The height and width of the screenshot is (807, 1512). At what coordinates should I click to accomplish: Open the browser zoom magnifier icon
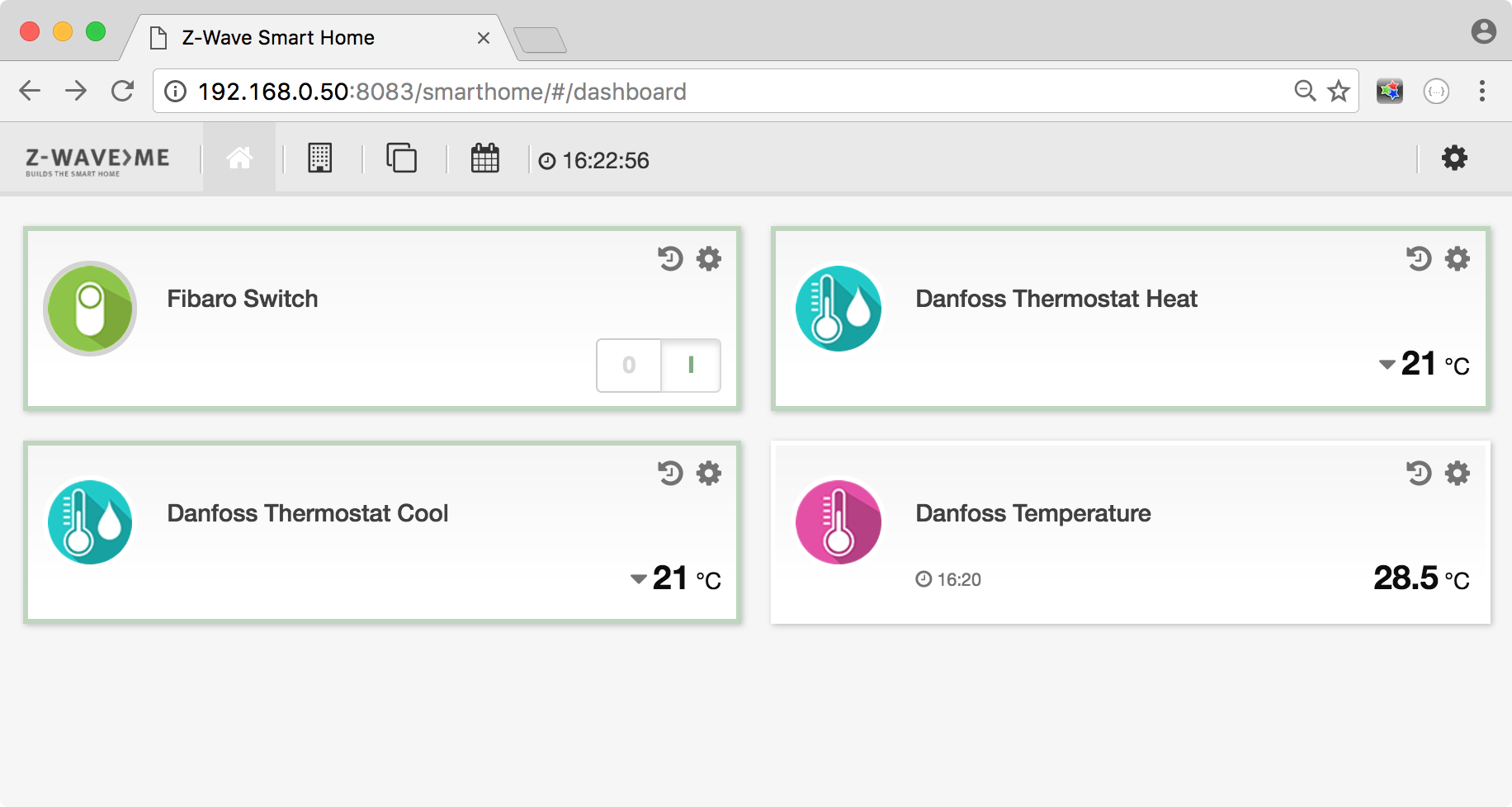1305,91
